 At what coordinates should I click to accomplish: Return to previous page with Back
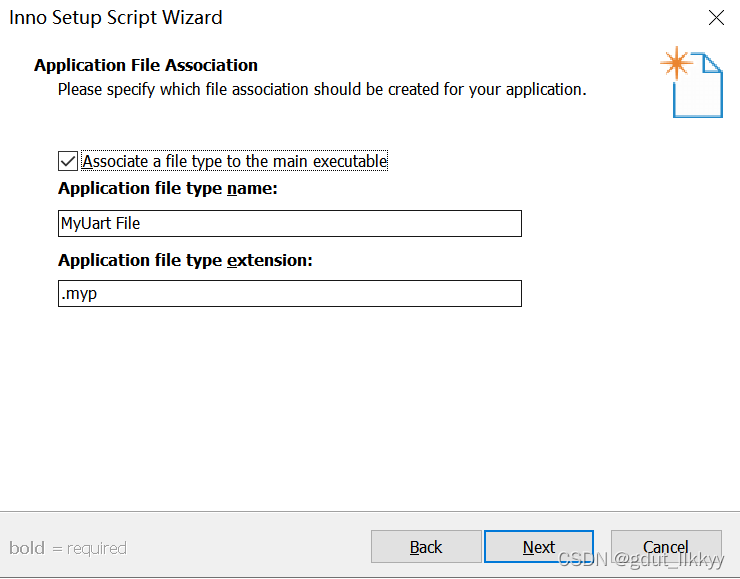coord(426,546)
